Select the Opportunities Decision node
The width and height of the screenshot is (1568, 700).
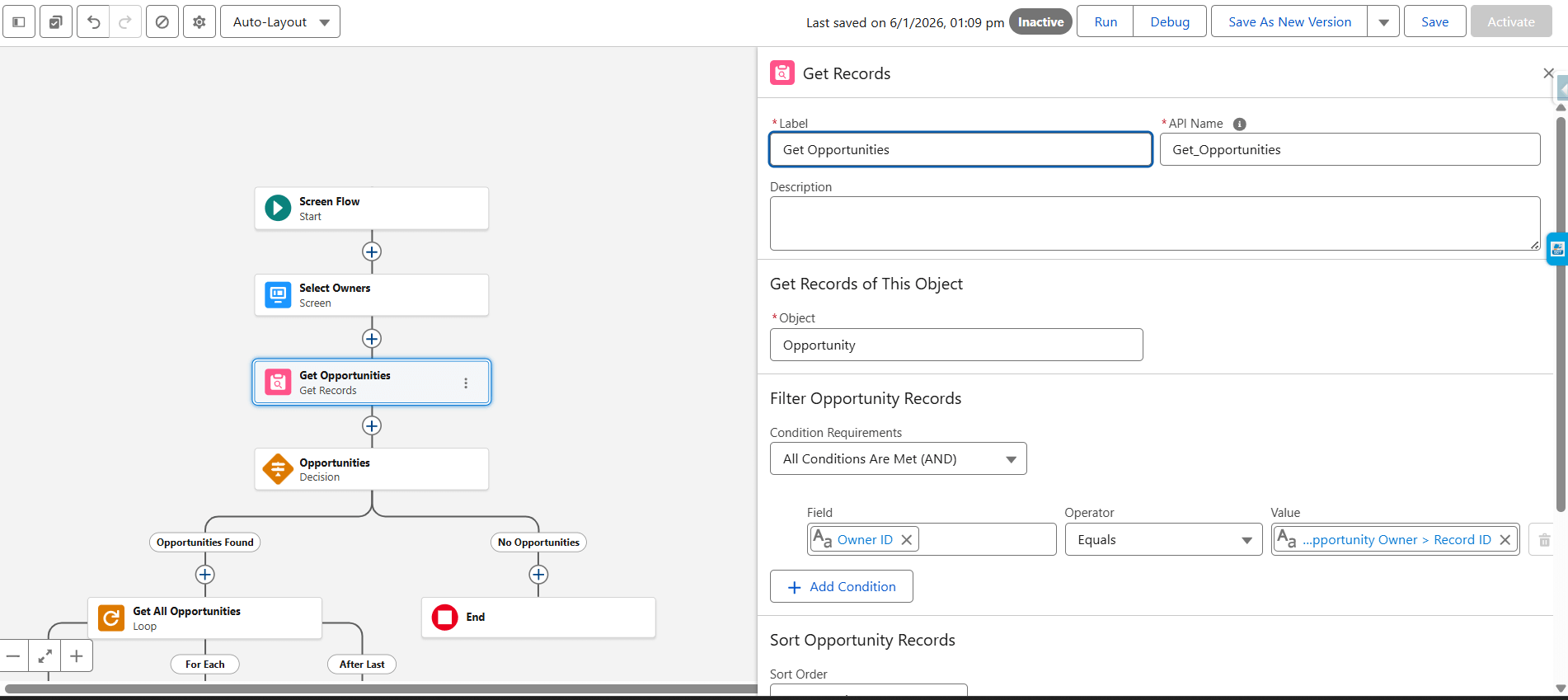tap(371, 469)
